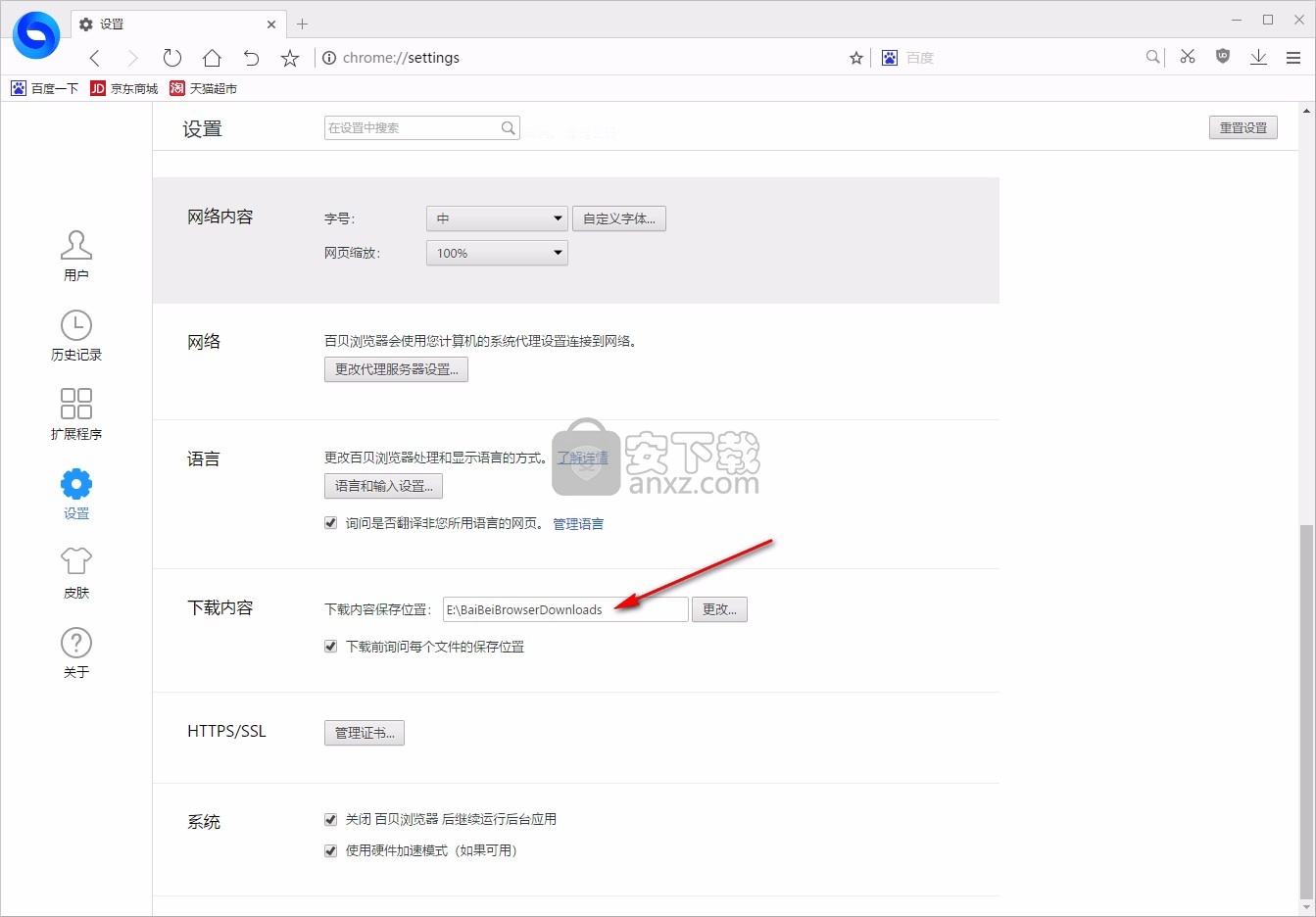Select 设置 gear in the sidebar

(76, 495)
